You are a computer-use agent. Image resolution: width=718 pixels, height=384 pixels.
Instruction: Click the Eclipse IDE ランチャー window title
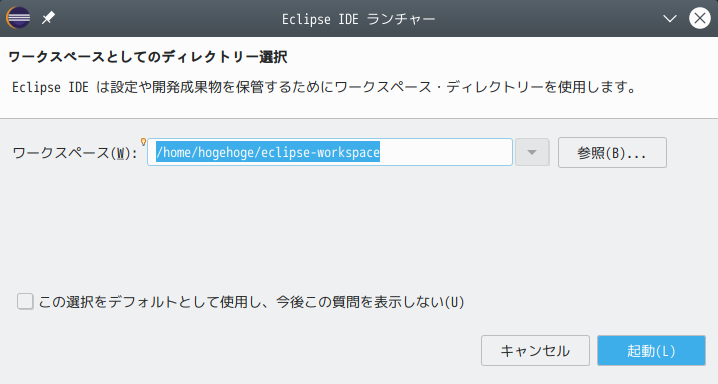click(359, 19)
